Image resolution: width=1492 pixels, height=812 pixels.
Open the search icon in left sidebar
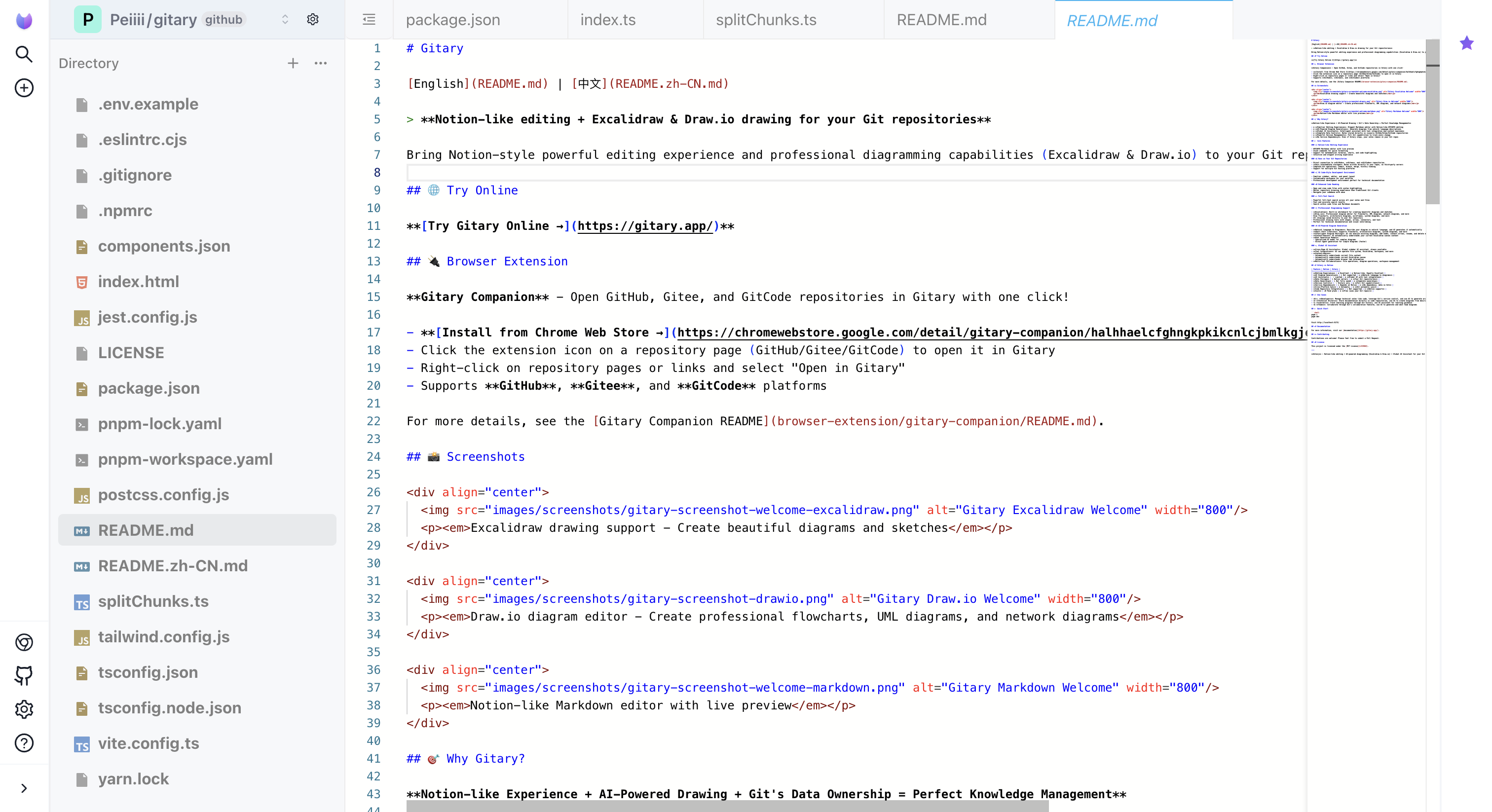tap(24, 54)
